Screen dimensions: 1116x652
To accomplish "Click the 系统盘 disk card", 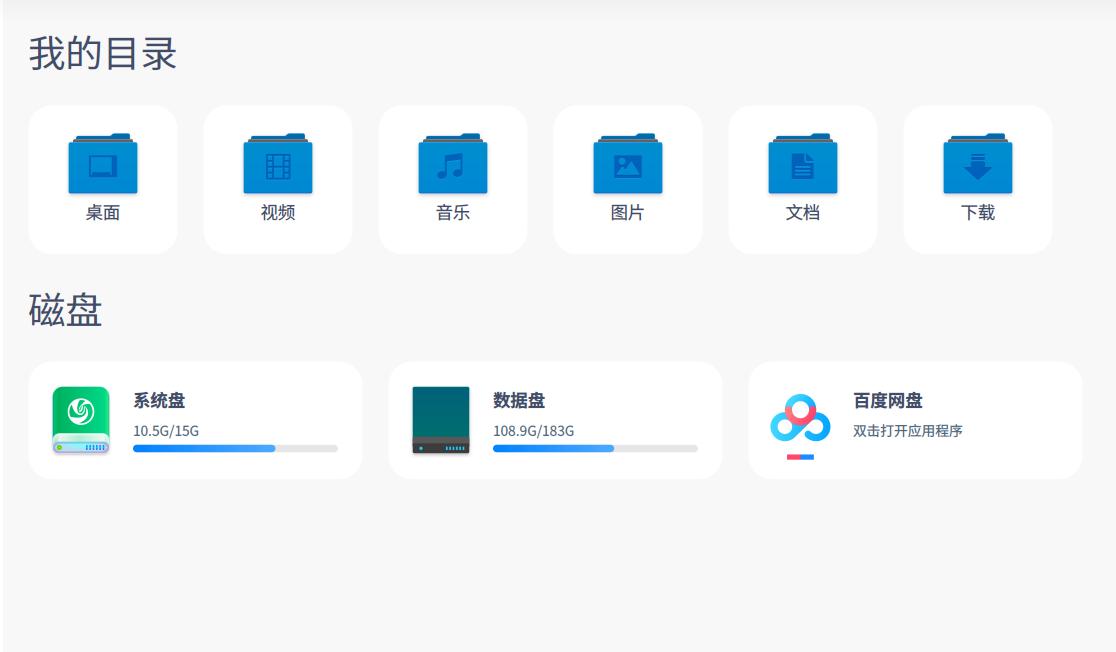I will (197, 420).
